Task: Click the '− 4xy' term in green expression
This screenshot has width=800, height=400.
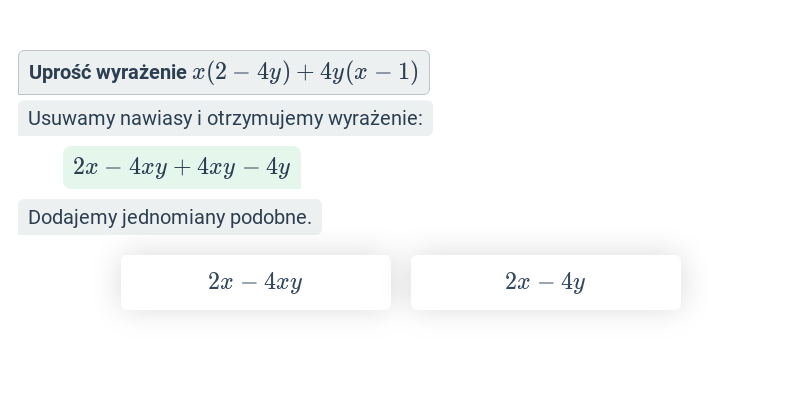Action: tap(134, 167)
